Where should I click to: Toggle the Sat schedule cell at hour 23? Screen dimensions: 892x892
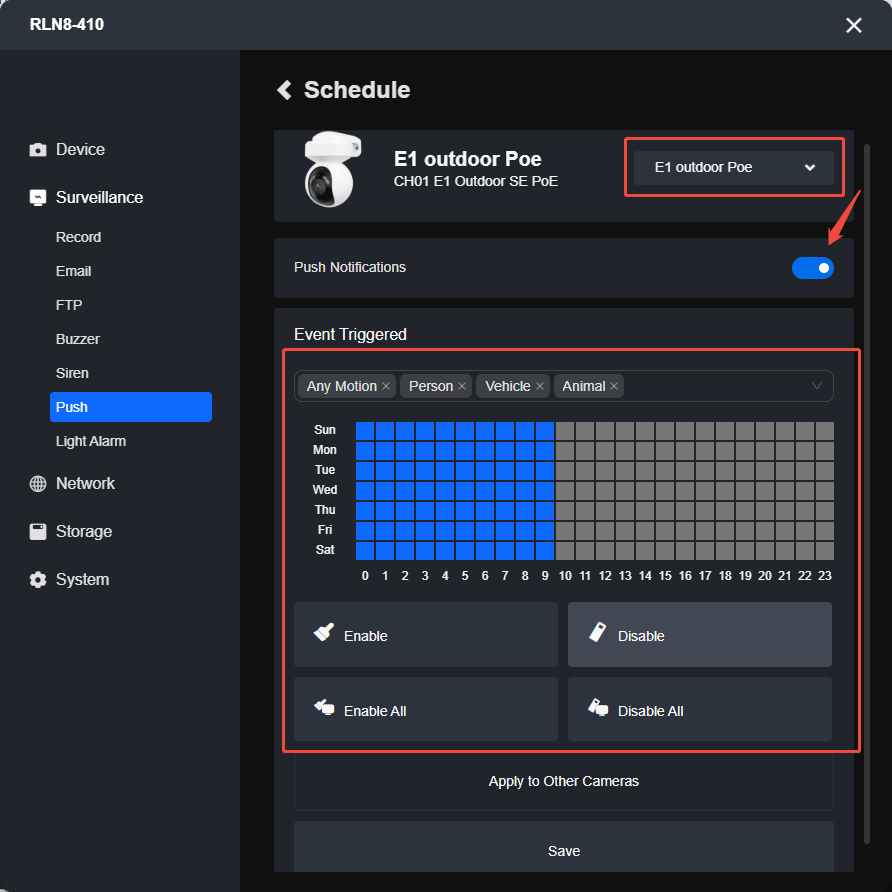(825, 551)
